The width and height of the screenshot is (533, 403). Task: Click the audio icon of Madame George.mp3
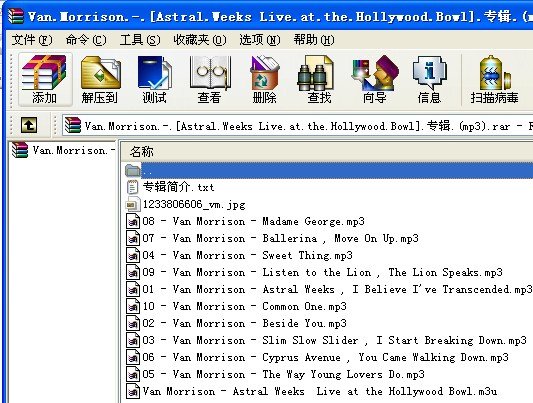point(133,221)
